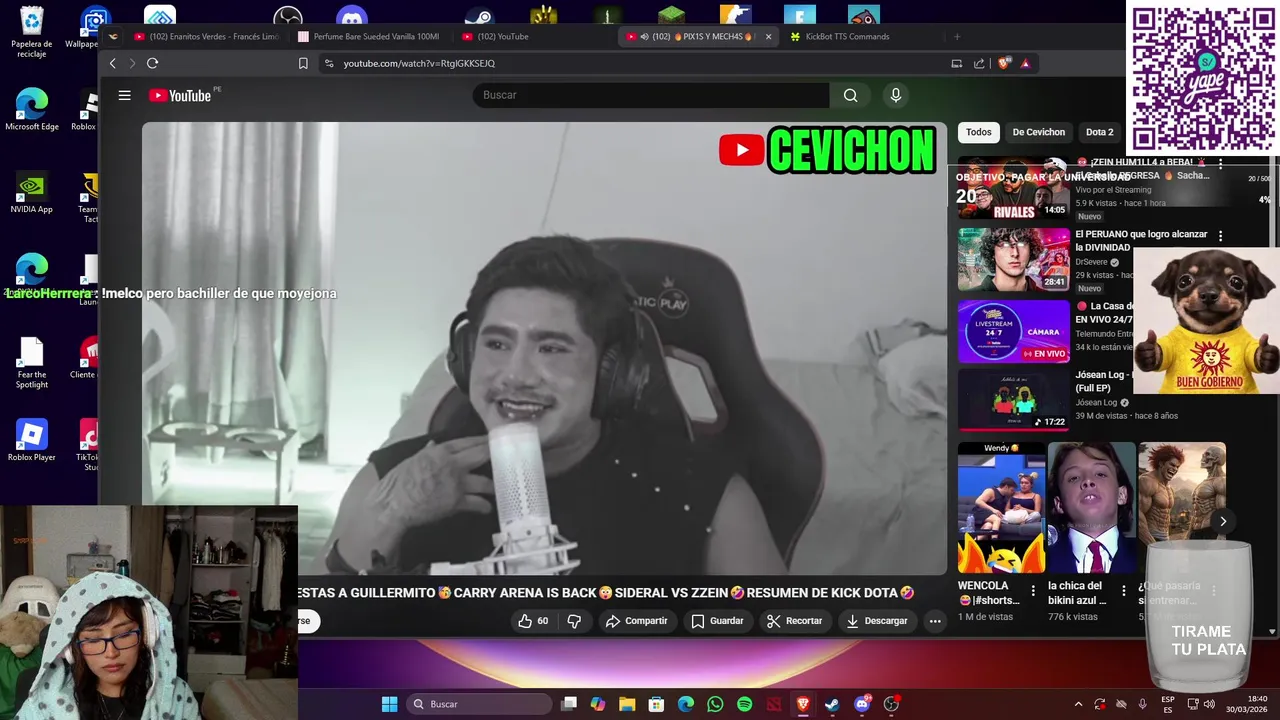The height and width of the screenshot is (720, 1280).
Task: Start voice search with the microphone icon
Action: [896, 95]
